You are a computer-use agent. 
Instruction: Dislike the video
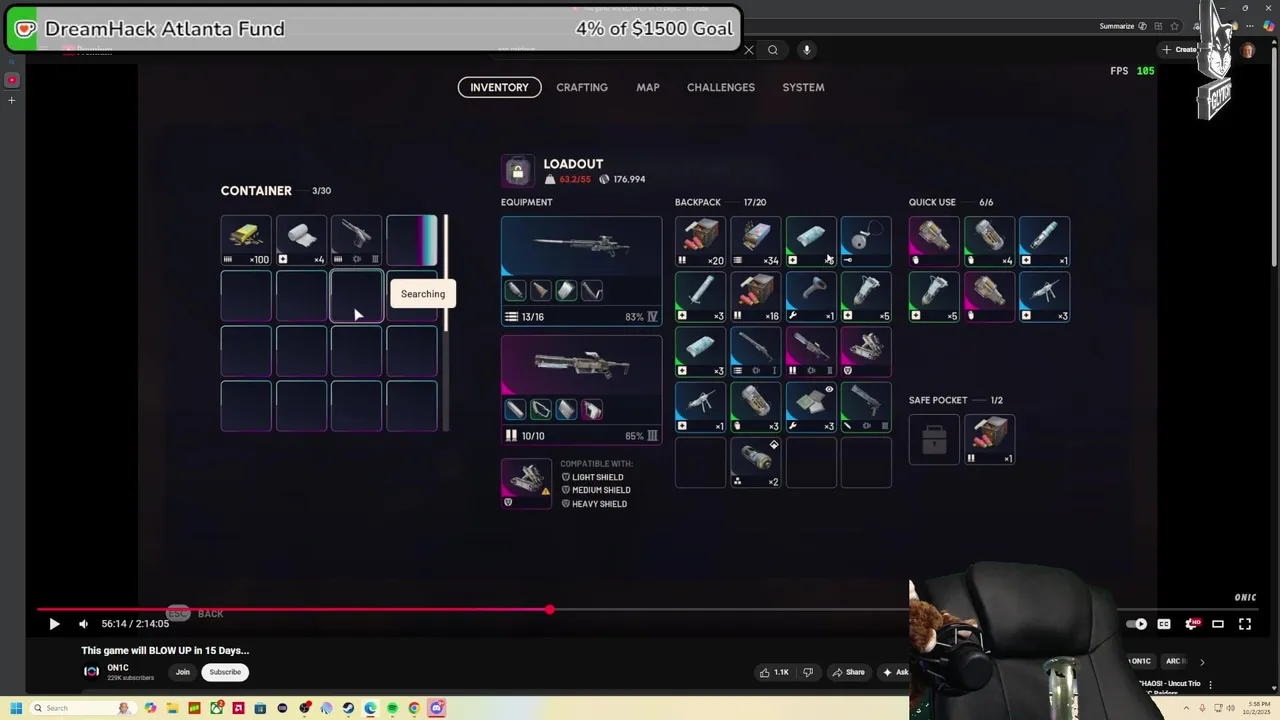click(x=808, y=672)
